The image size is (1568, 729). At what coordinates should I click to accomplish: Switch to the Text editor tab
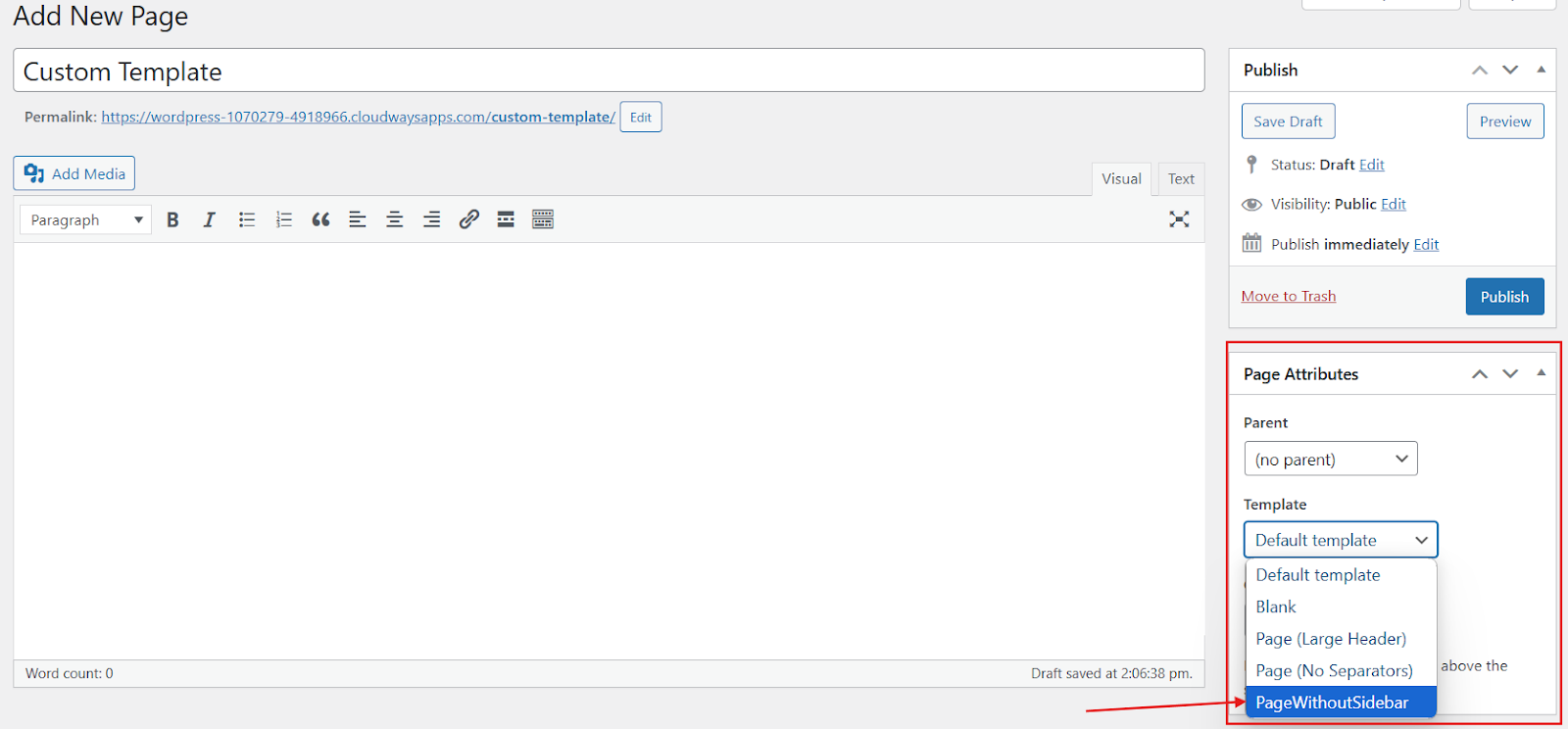(x=1181, y=179)
